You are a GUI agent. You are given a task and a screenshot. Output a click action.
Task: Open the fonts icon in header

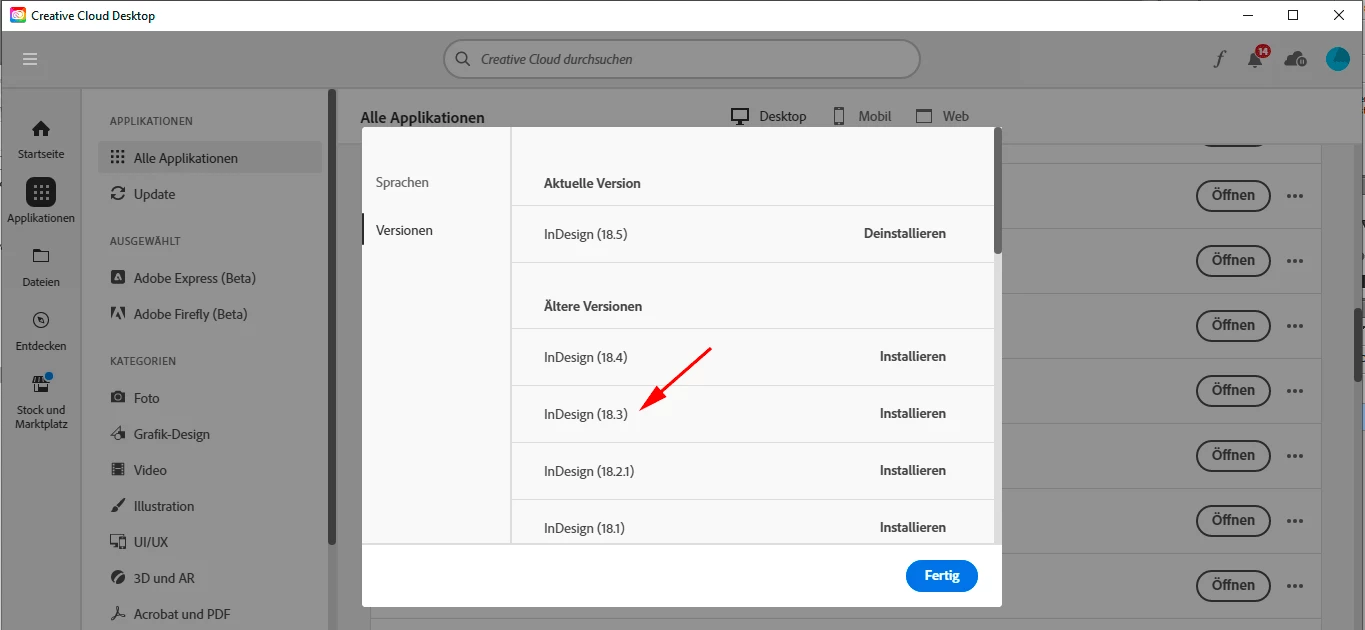point(1219,59)
